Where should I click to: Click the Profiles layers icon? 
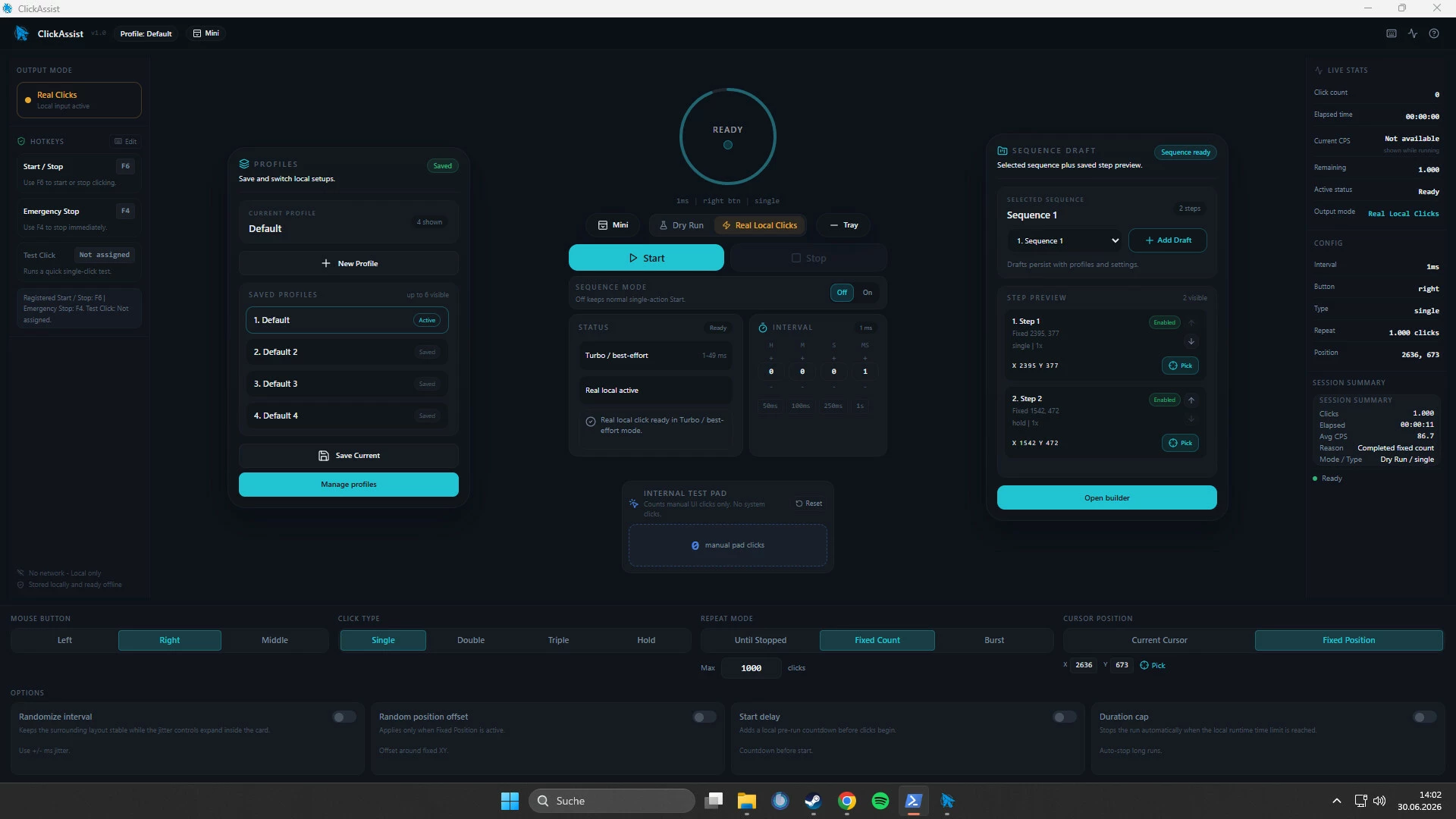tap(244, 164)
